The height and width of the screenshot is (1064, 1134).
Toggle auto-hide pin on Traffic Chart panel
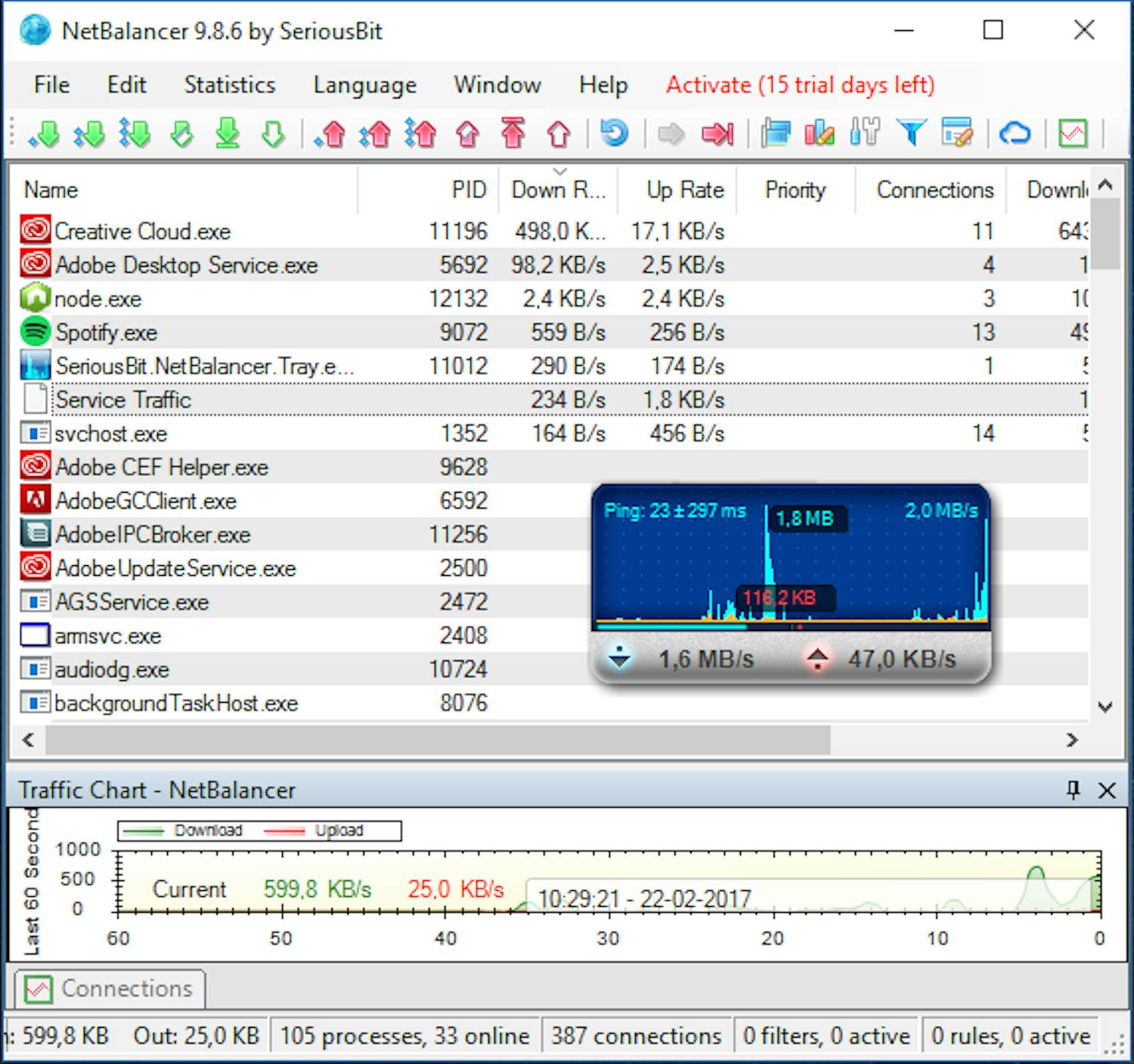tap(1072, 790)
